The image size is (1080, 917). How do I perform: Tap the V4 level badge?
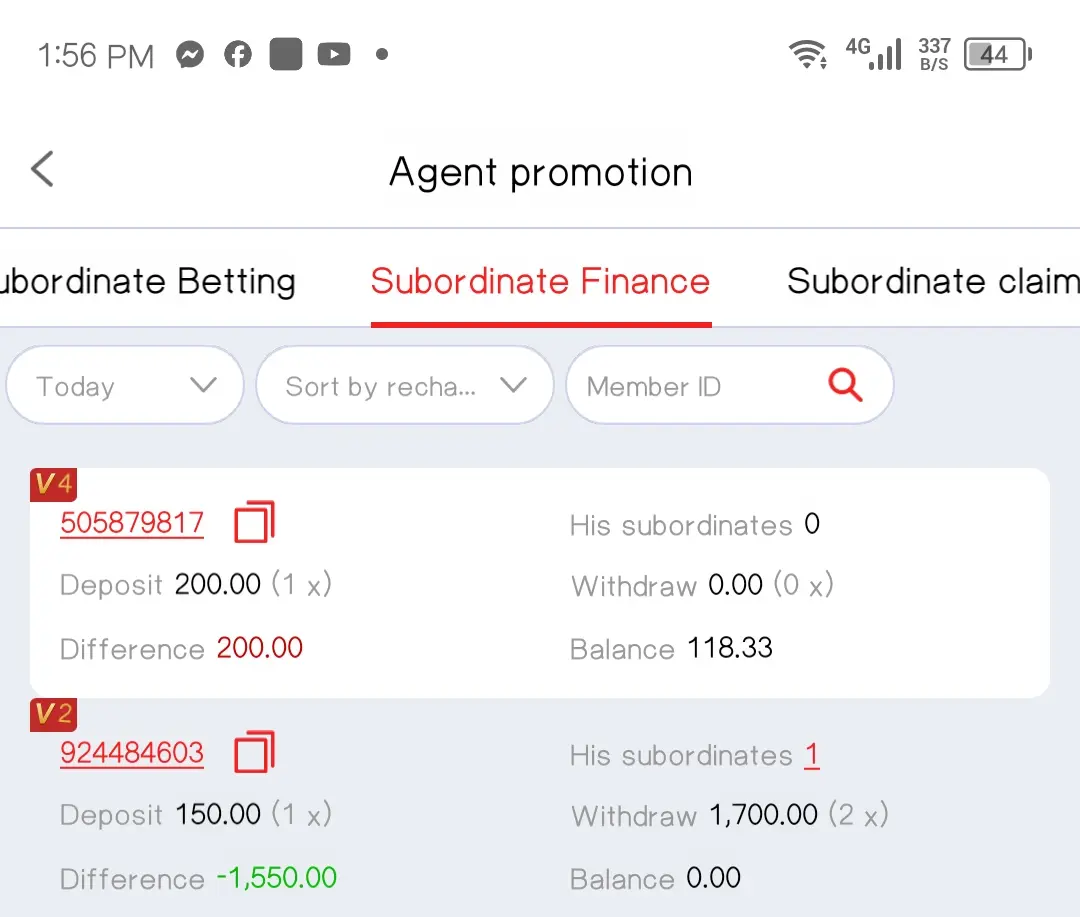[54, 484]
